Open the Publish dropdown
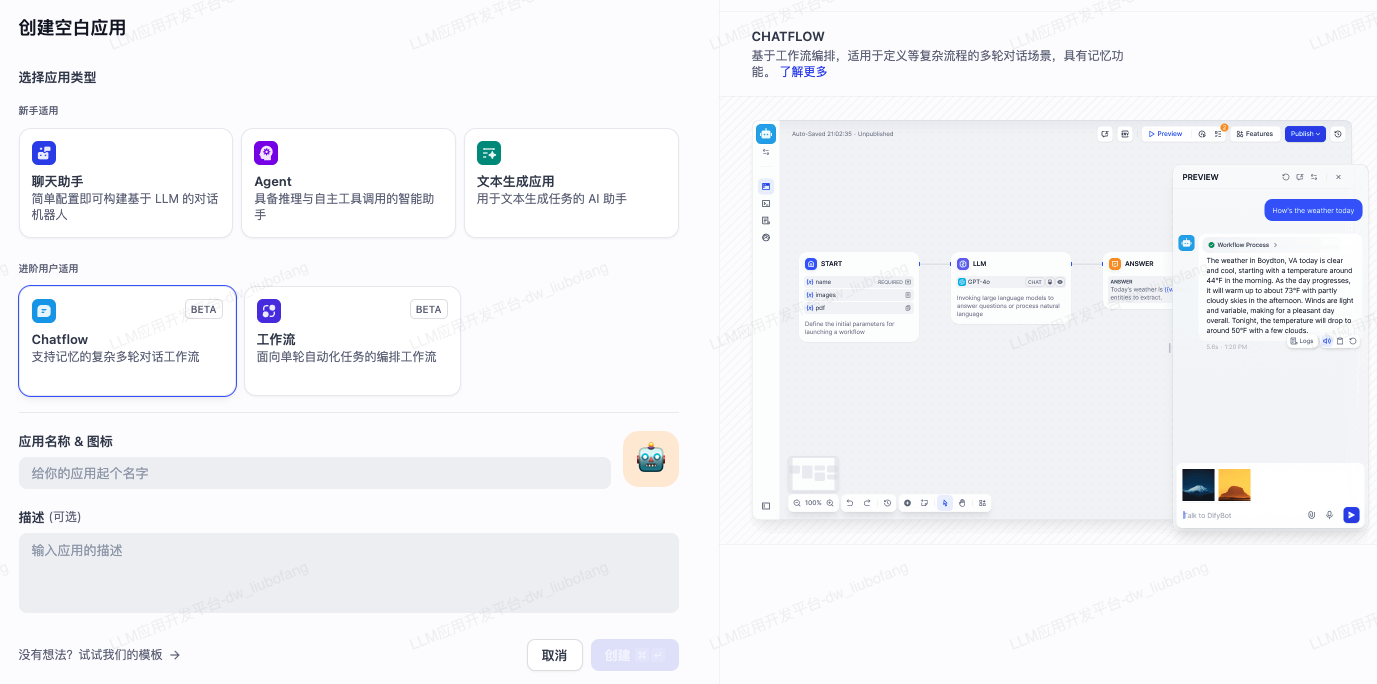 tap(1304, 133)
